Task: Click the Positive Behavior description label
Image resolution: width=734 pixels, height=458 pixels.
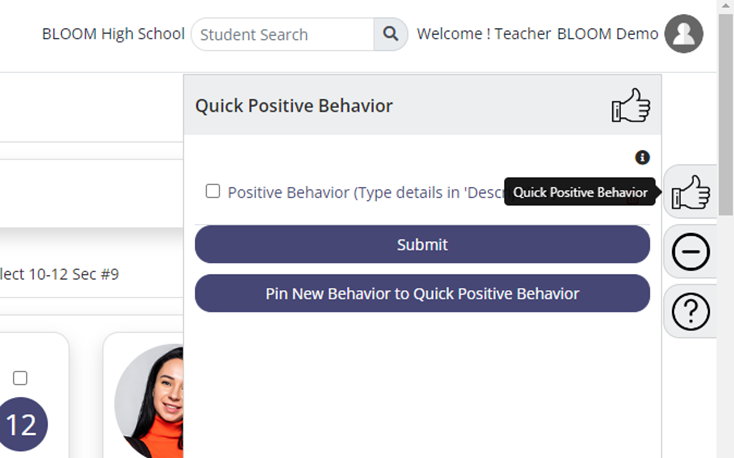Action: pos(366,192)
